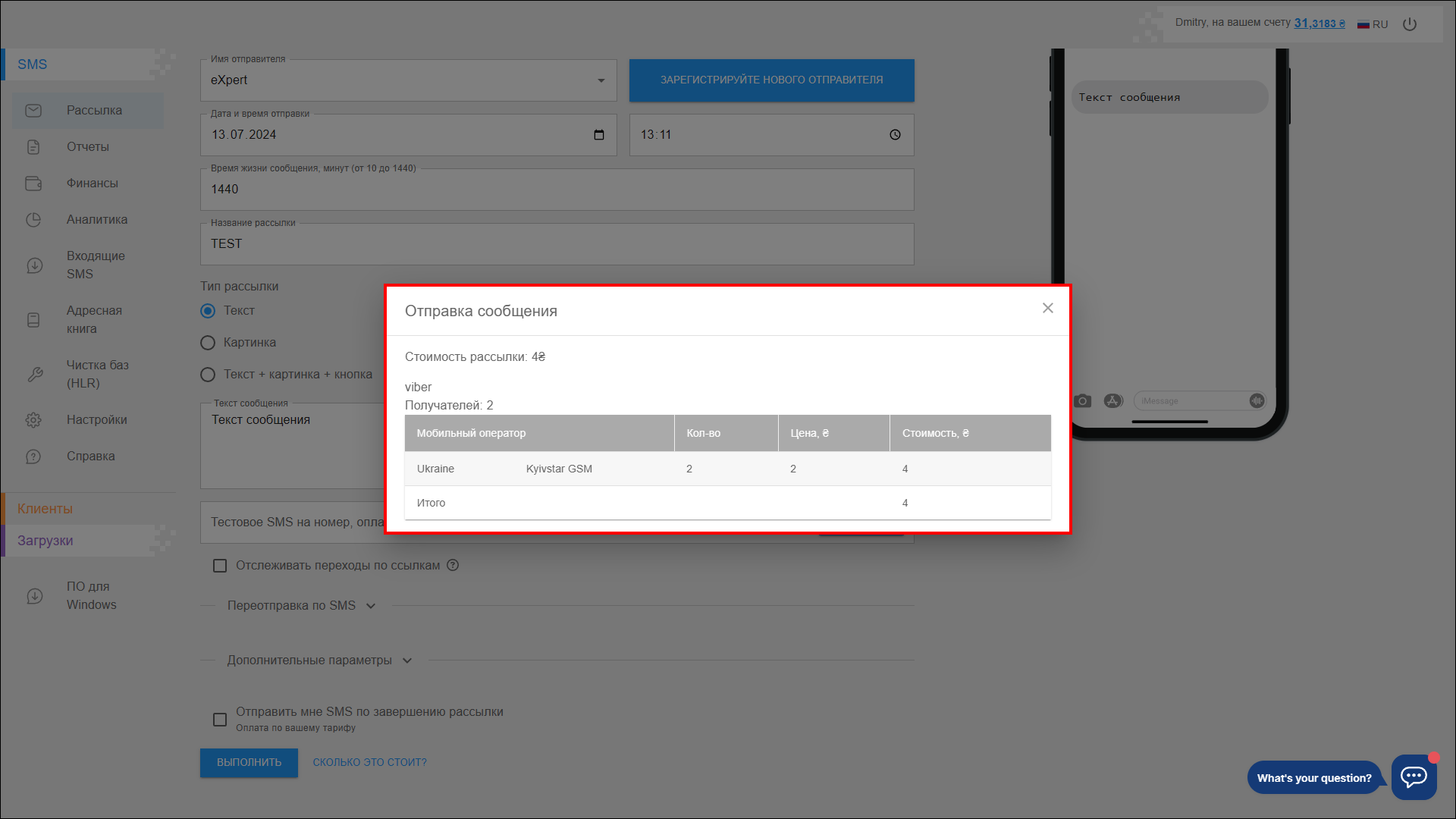This screenshot has width=1456, height=819.
Task: Expand Переотправка по SMS section
Action: pyautogui.click(x=301, y=606)
